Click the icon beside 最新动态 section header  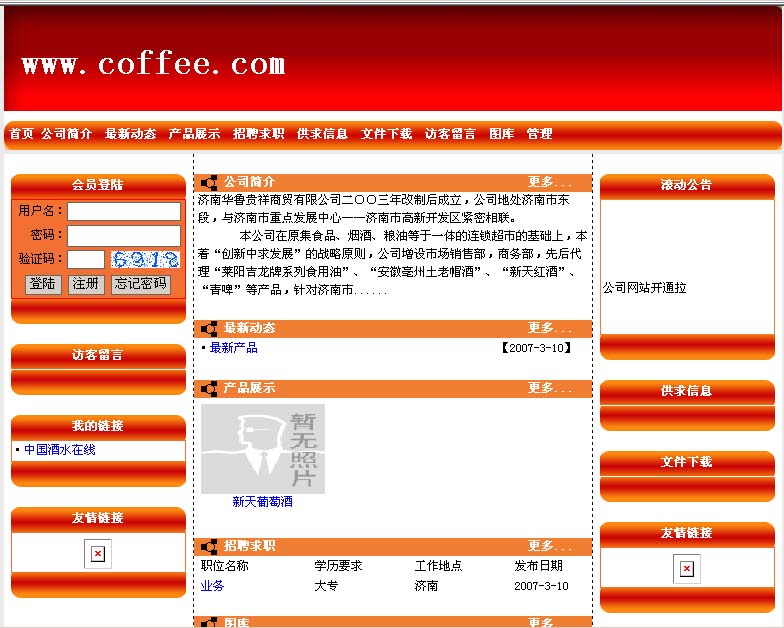pos(209,328)
